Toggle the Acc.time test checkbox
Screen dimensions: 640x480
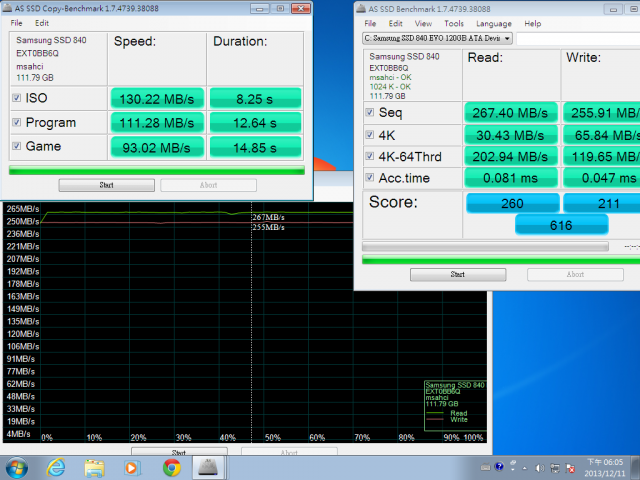[370, 178]
